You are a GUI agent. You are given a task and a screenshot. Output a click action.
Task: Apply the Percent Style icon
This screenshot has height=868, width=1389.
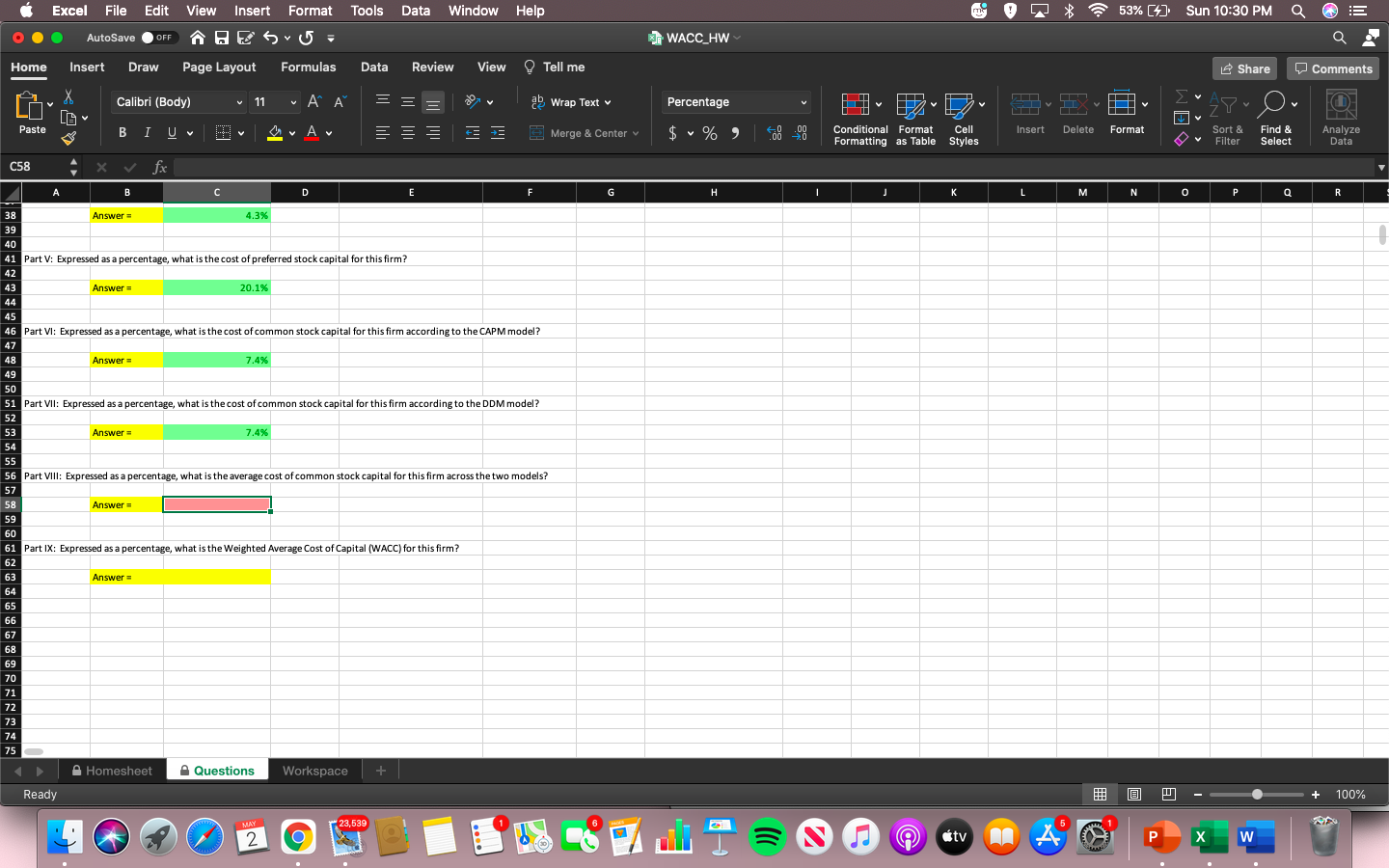(x=709, y=133)
